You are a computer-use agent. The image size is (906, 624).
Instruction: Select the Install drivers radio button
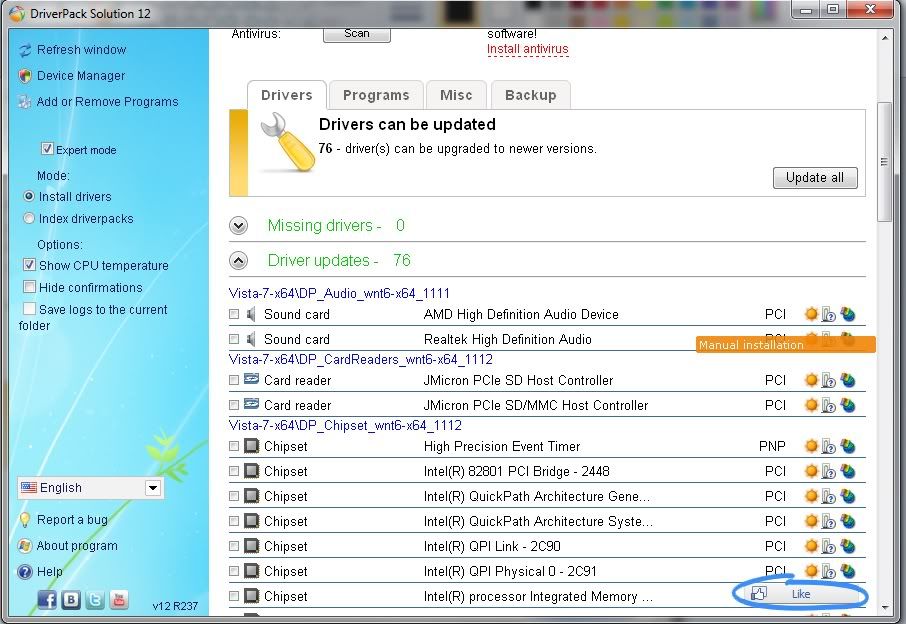pyautogui.click(x=29, y=196)
